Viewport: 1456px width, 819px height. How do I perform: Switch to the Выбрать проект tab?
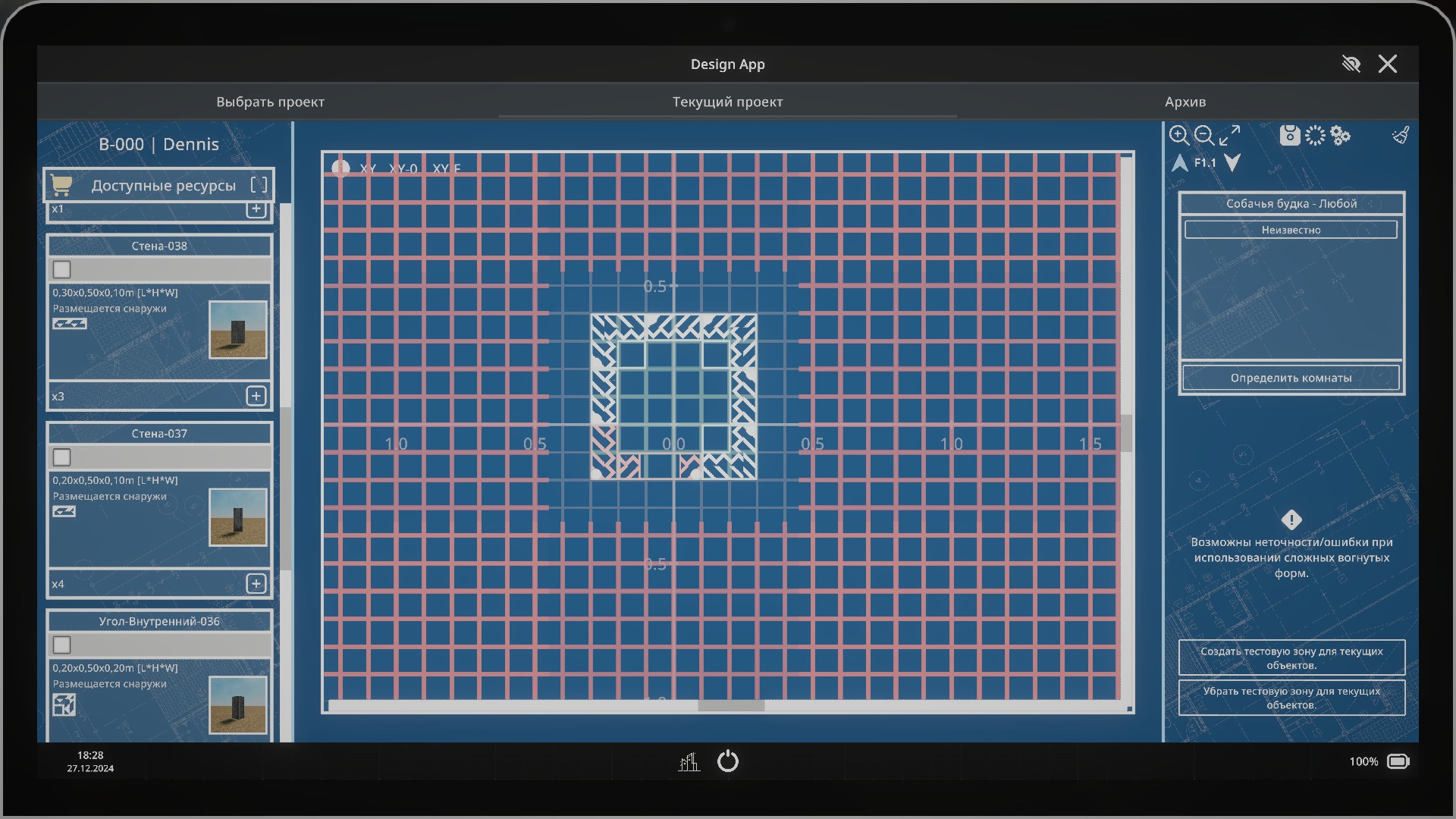[x=270, y=102]
